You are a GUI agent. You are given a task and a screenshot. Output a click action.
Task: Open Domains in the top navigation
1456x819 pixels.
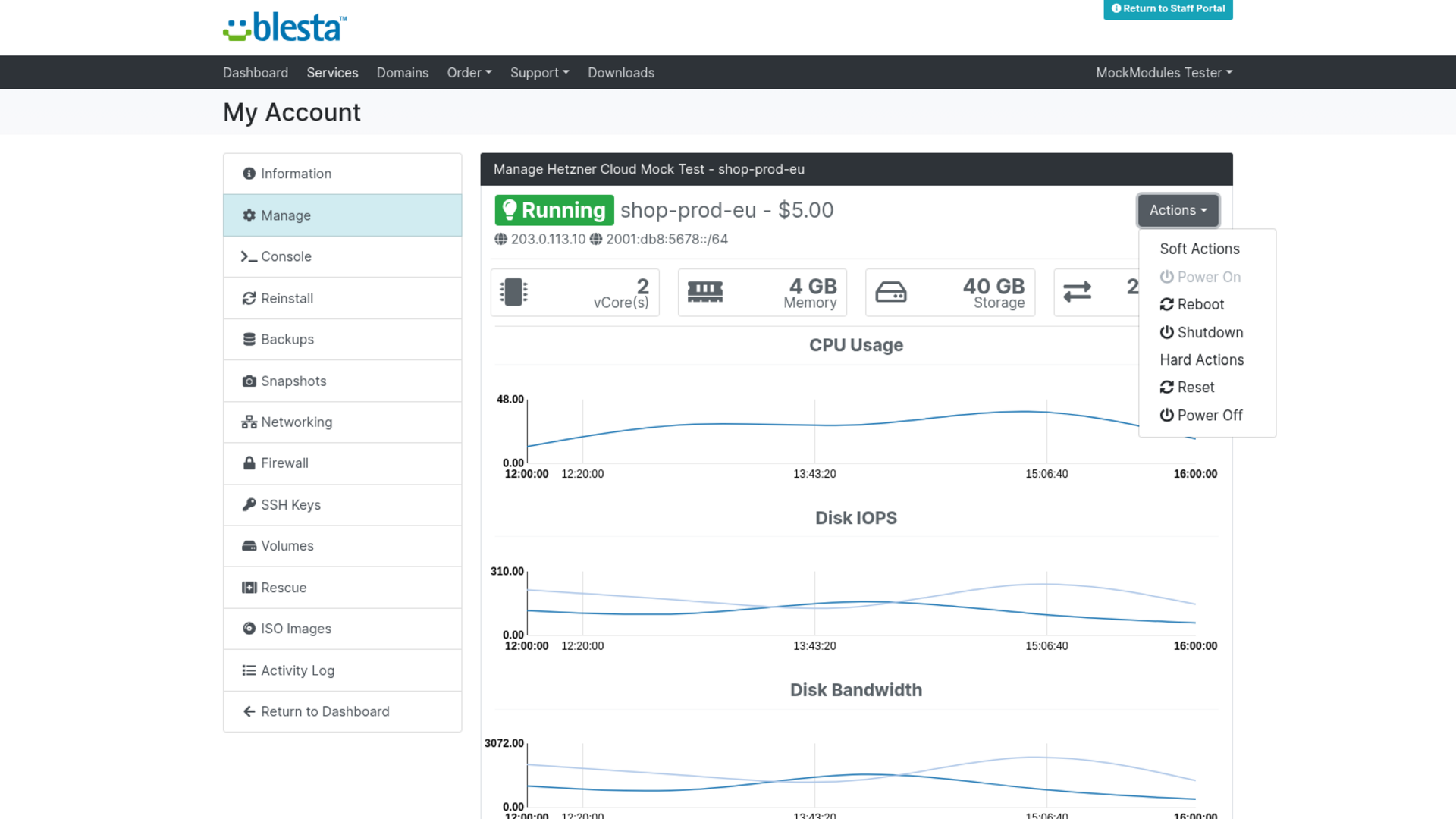click(x=403, y=73)
